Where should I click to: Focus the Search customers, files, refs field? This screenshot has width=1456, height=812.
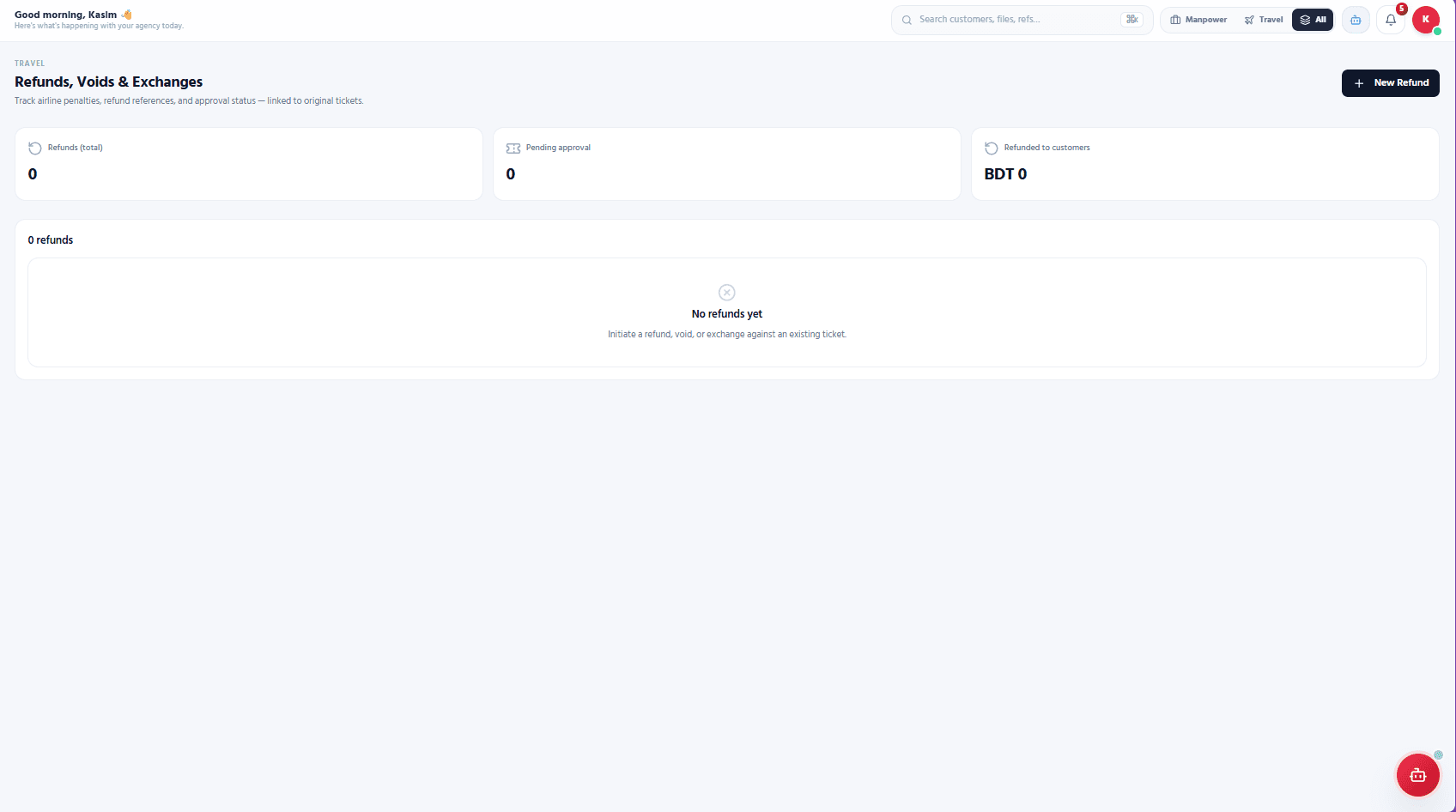[x=1022, y=20]
